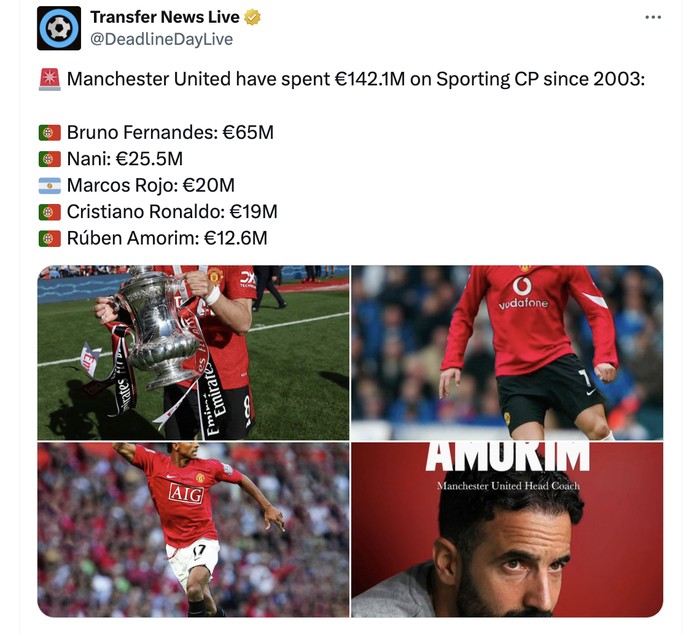Open the @DeadlineDayLive handle link
Screen dimensions: 700x634
point(161,39)
